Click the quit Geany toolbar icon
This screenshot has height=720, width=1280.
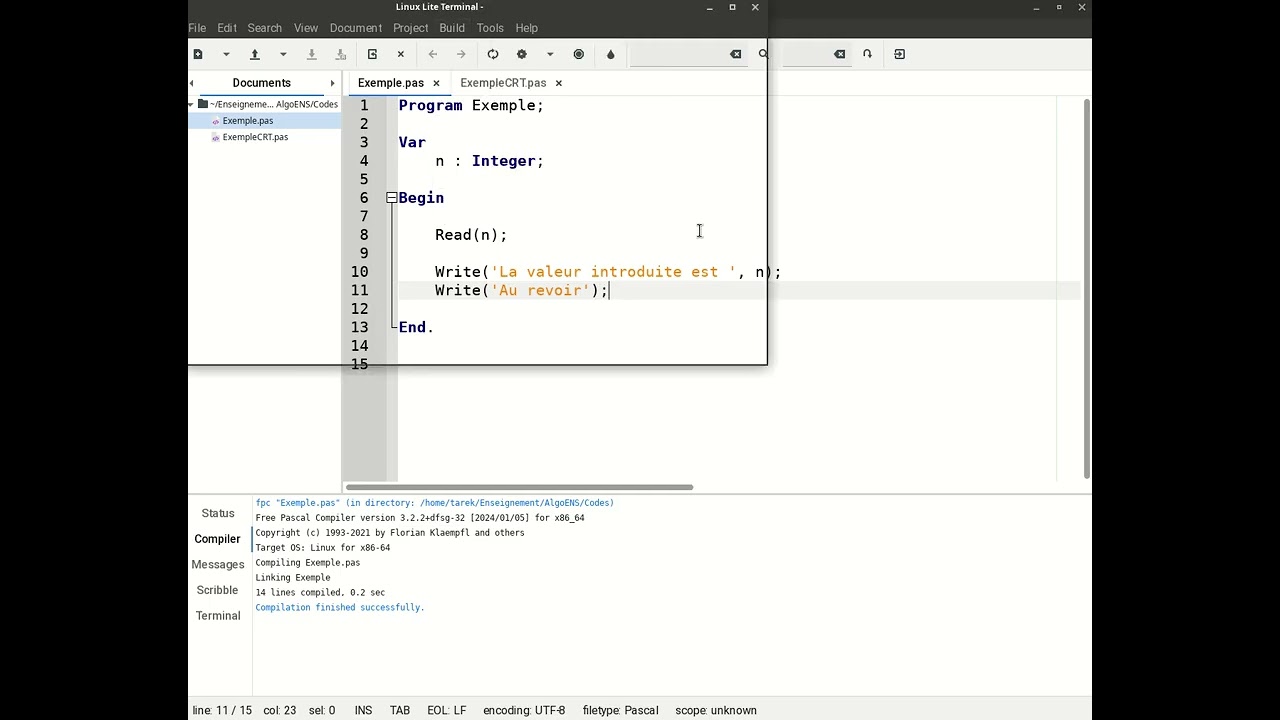coord(899,54)
